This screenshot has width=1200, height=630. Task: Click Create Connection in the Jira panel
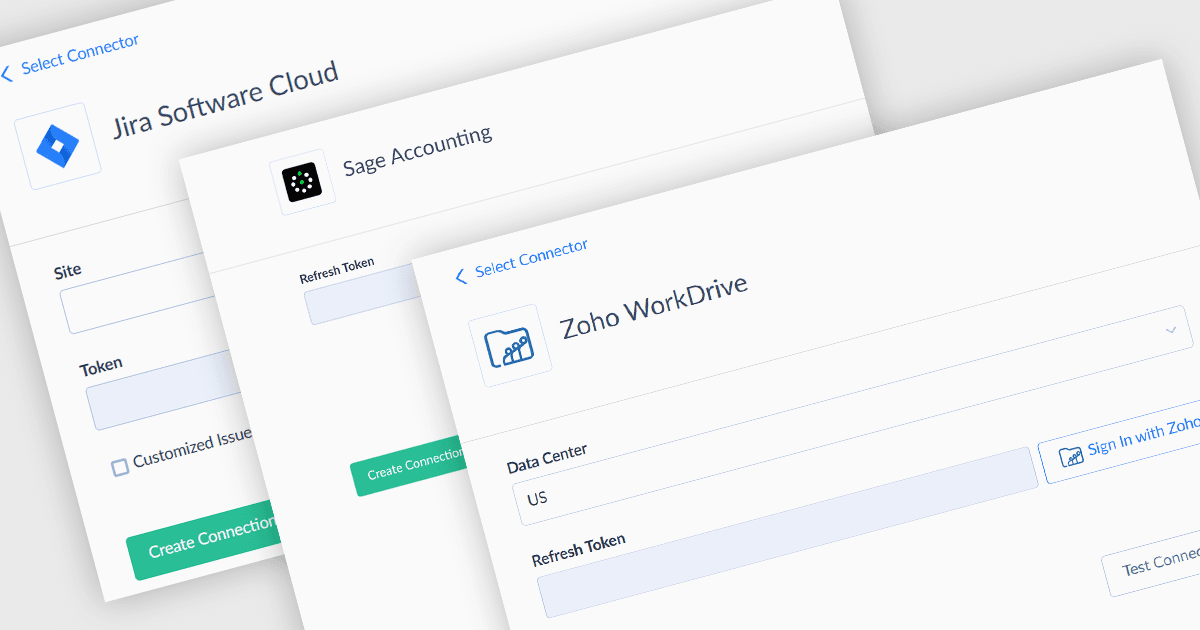(203, 538)
